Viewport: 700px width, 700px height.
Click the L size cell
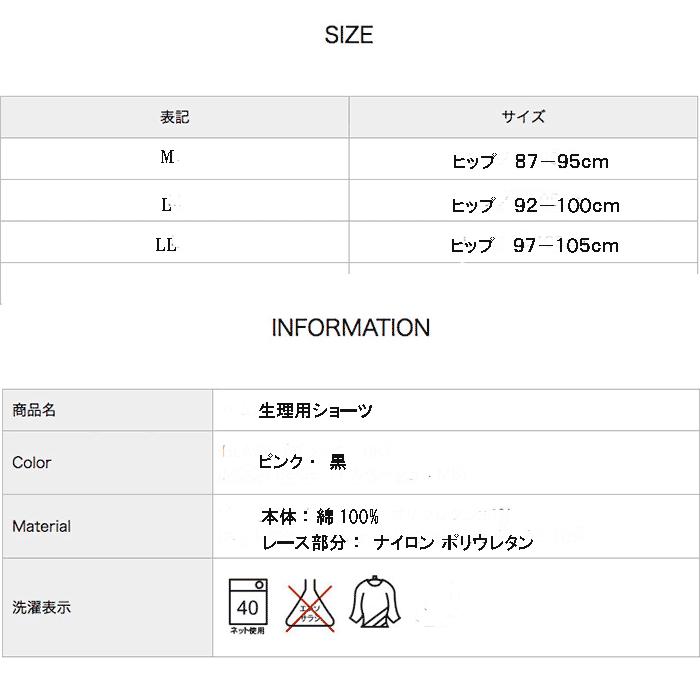[166, 205]
